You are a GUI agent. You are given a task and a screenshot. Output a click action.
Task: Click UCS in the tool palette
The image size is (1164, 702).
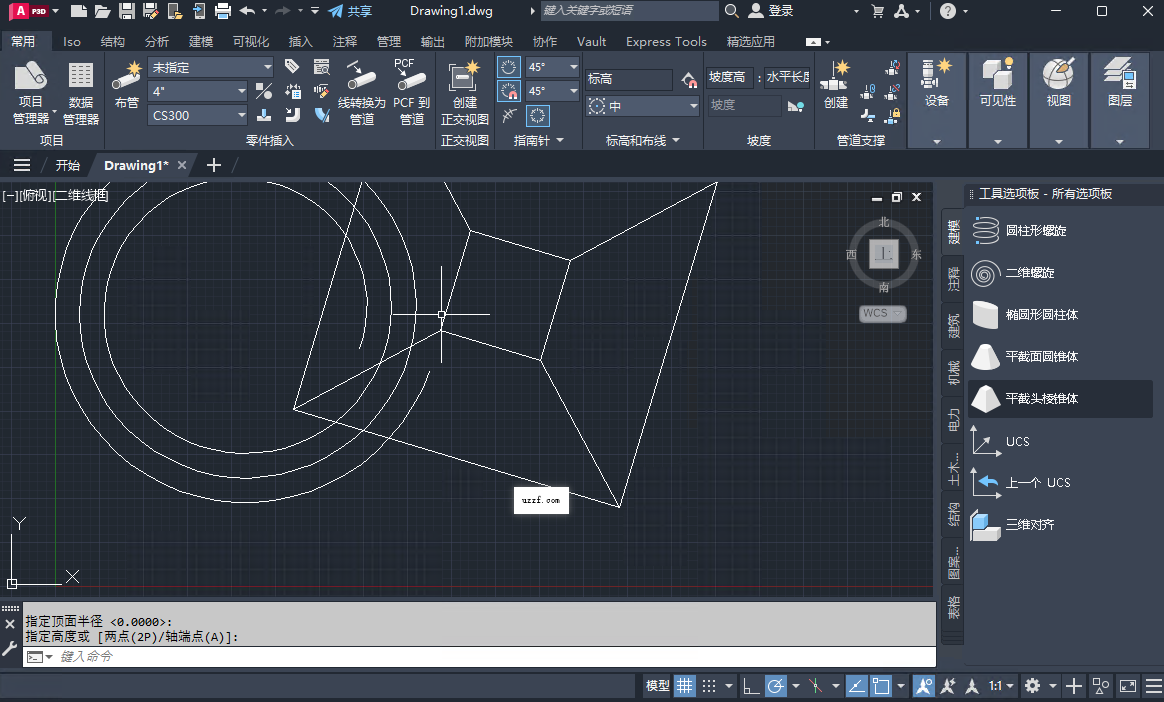coord(1016,440)
